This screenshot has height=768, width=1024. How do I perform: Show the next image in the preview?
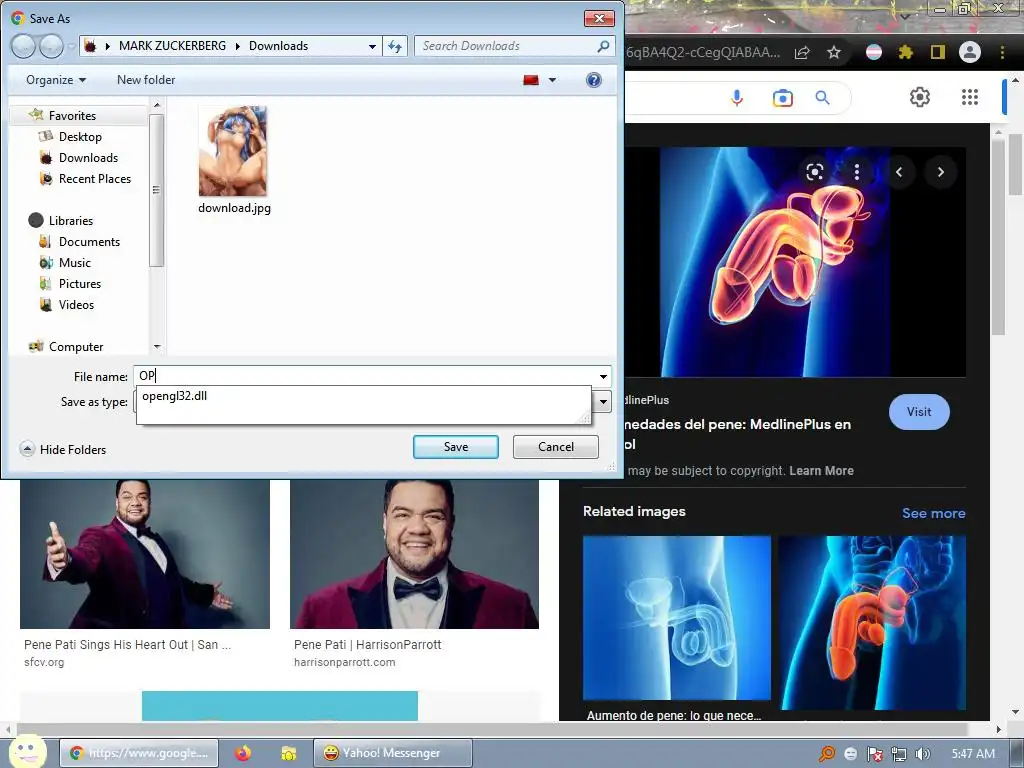(x=940, y=172)
